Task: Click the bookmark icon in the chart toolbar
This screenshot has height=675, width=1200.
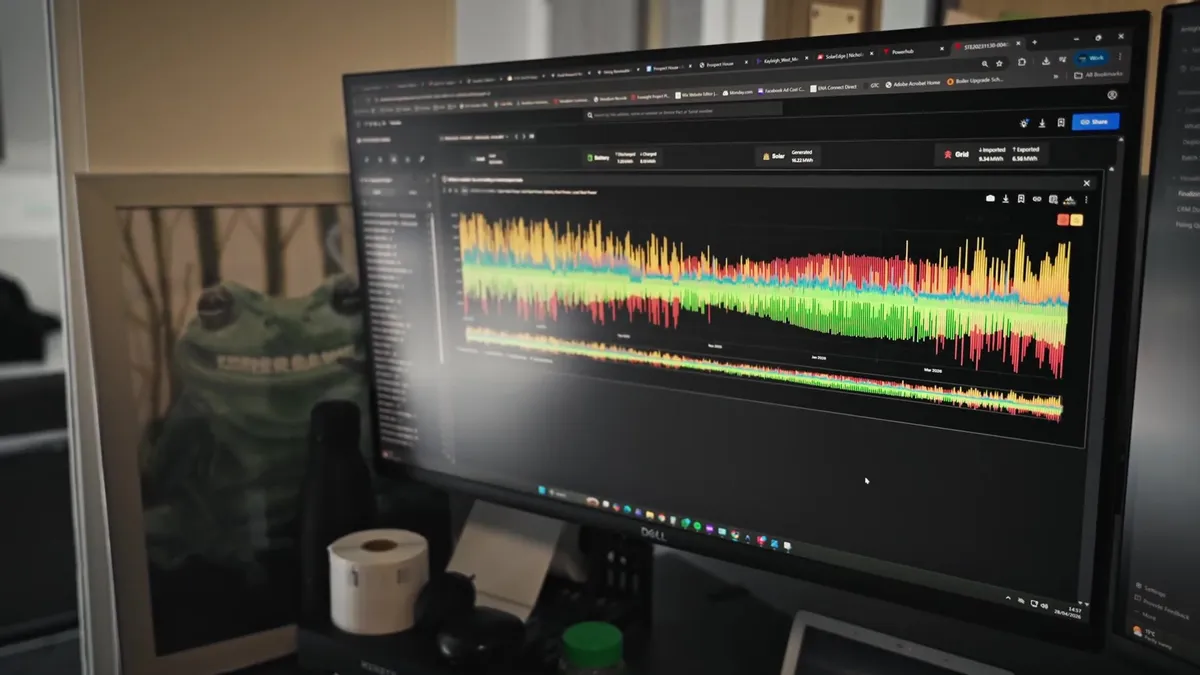Action: [x=1021, y=198]
